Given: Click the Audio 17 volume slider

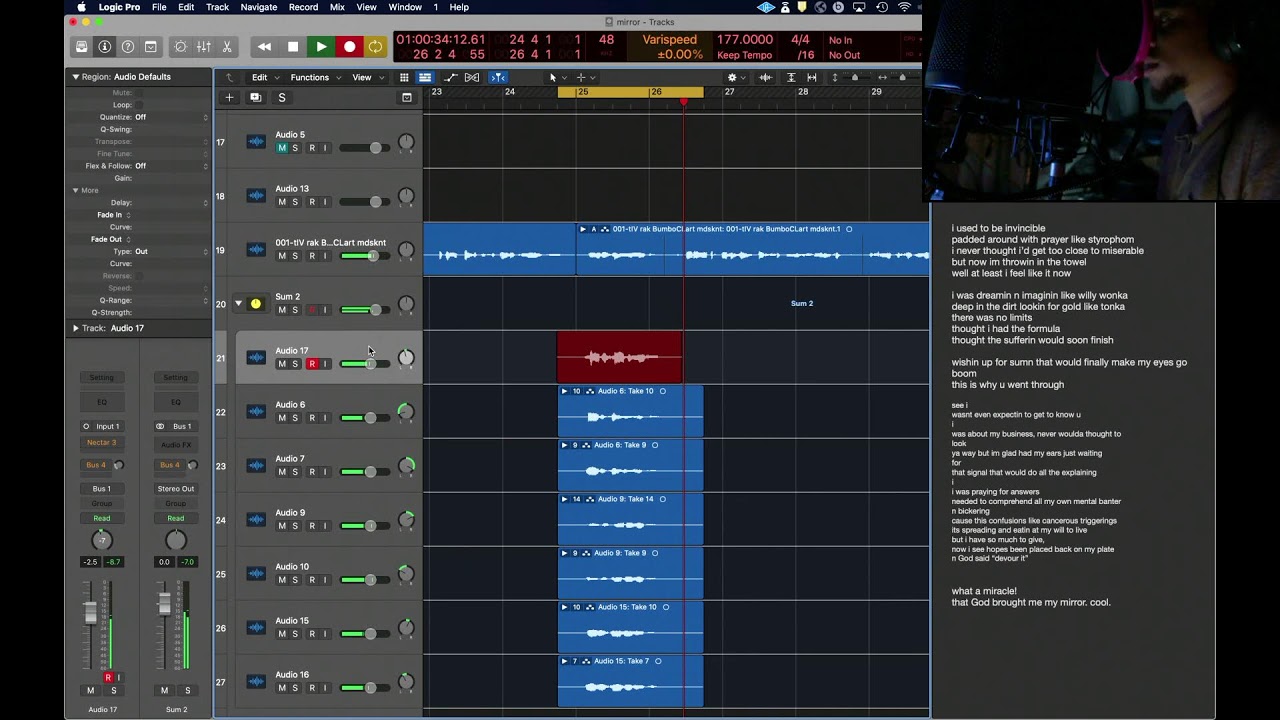Looking at the screenshot, I should pyautogui.click(x=364, y=364).
